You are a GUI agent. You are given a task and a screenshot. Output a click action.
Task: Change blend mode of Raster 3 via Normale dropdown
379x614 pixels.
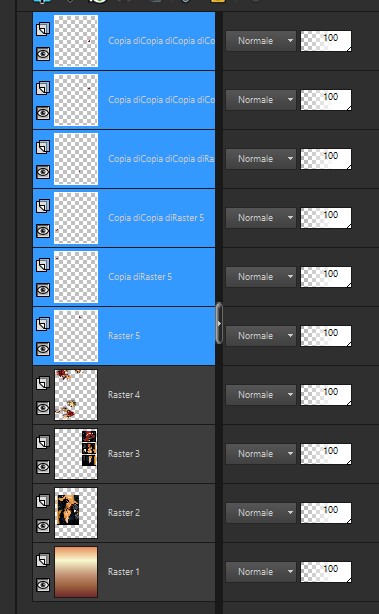point(261,454)
